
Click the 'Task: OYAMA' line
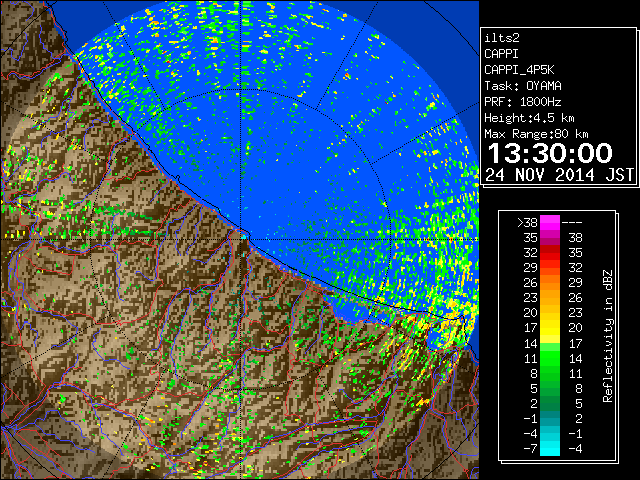pyautogui.click(x=523, y=86)
